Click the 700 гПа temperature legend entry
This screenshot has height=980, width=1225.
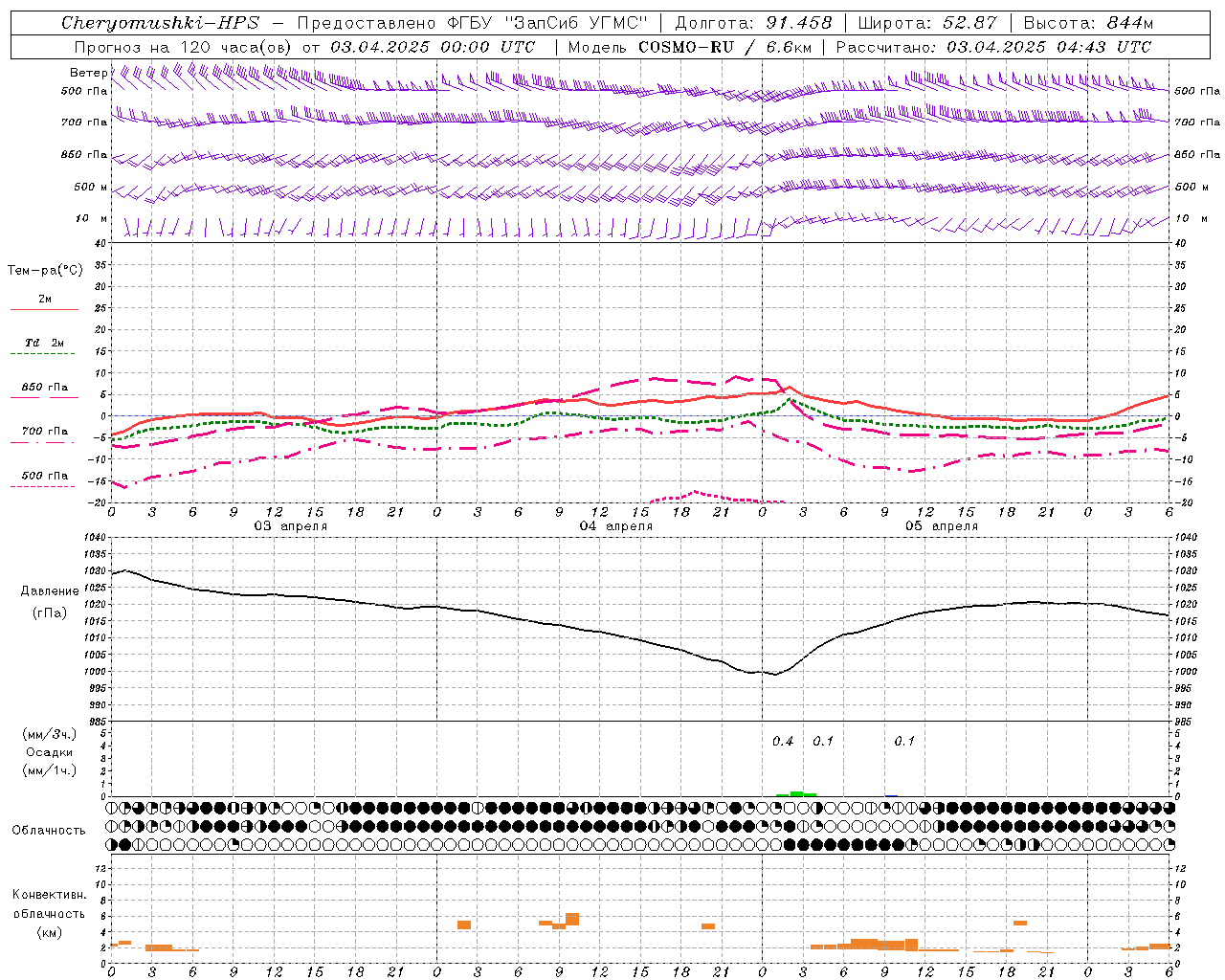45,432
